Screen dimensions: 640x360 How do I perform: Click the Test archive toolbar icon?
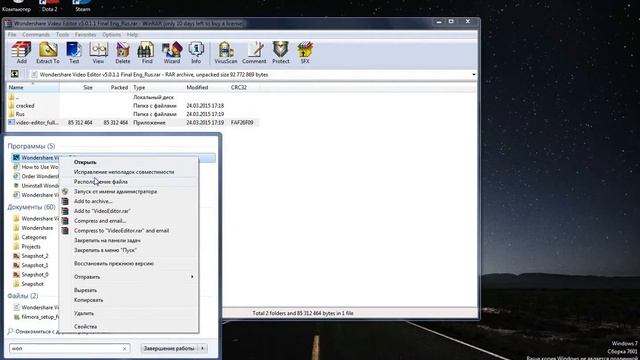click(74, 53)
